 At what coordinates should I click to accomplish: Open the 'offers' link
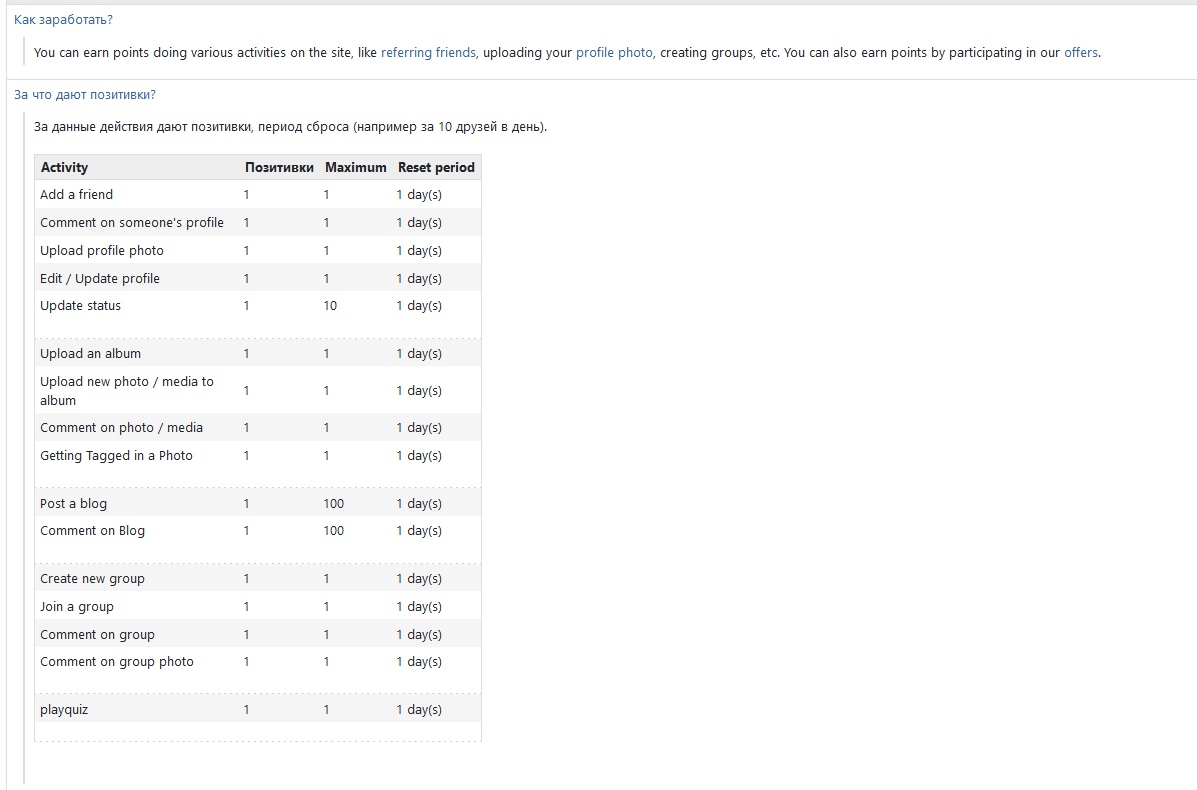point(1081,53)
